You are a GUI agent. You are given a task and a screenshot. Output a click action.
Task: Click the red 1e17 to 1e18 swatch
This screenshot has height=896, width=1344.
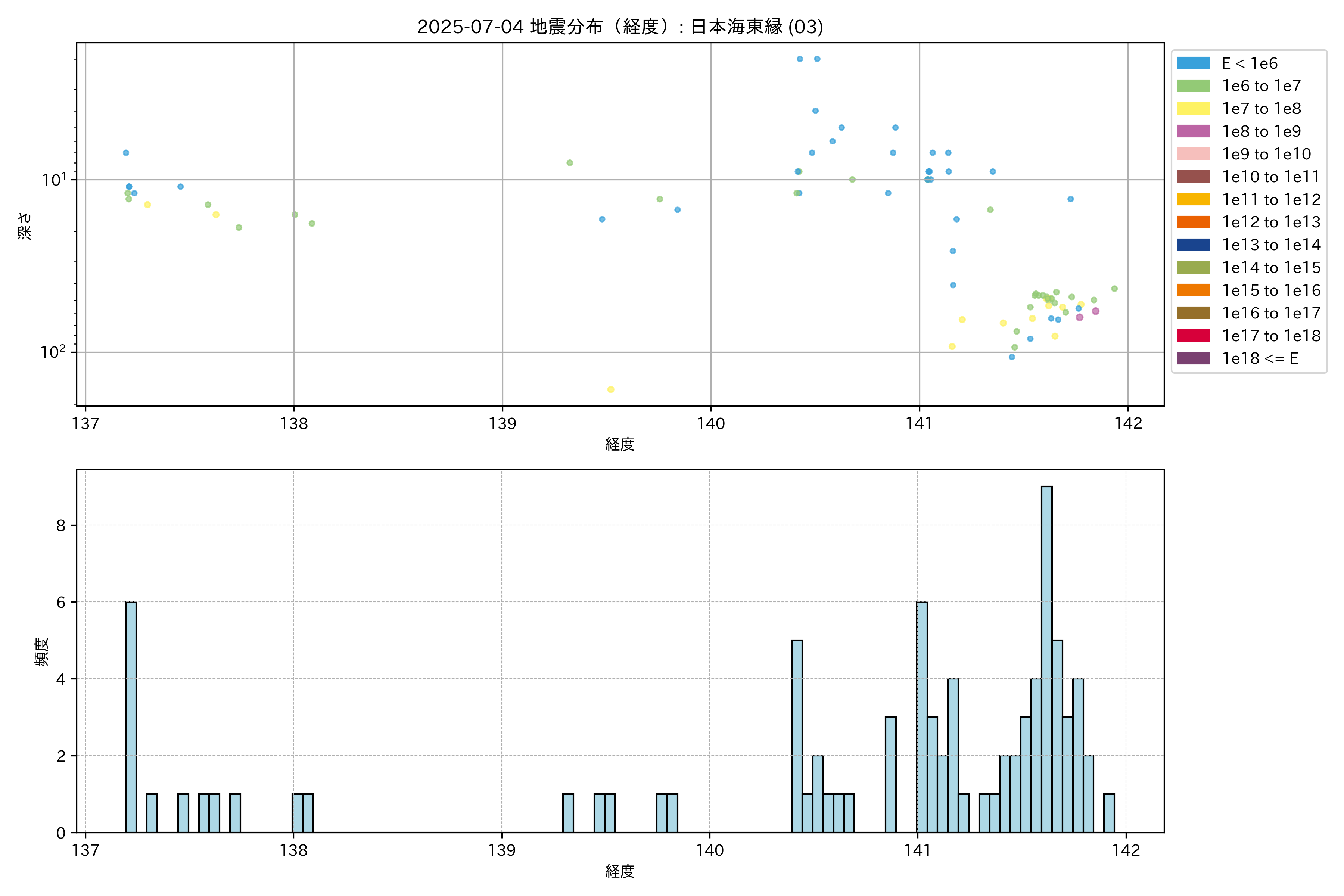[1193, 335]
